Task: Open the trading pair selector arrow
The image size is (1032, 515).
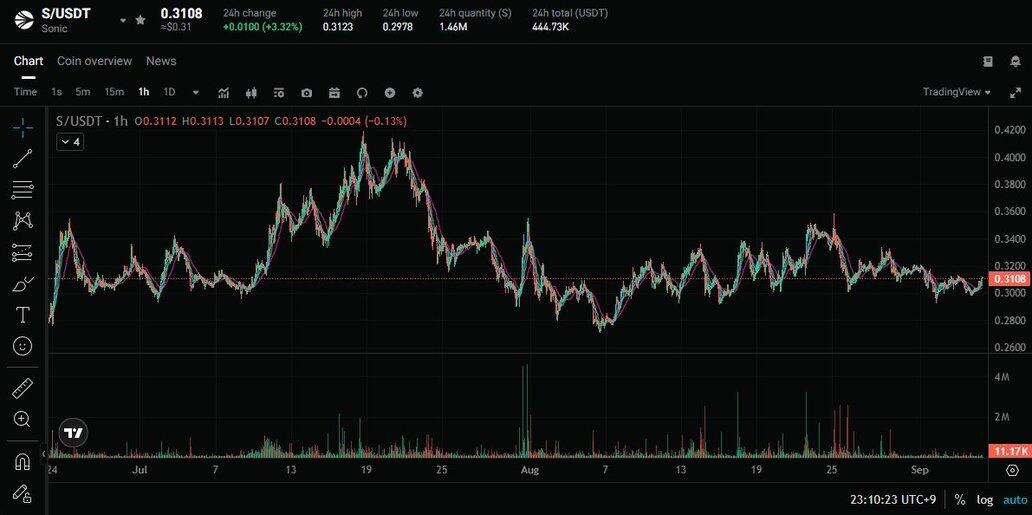Action: pos(122,20)
